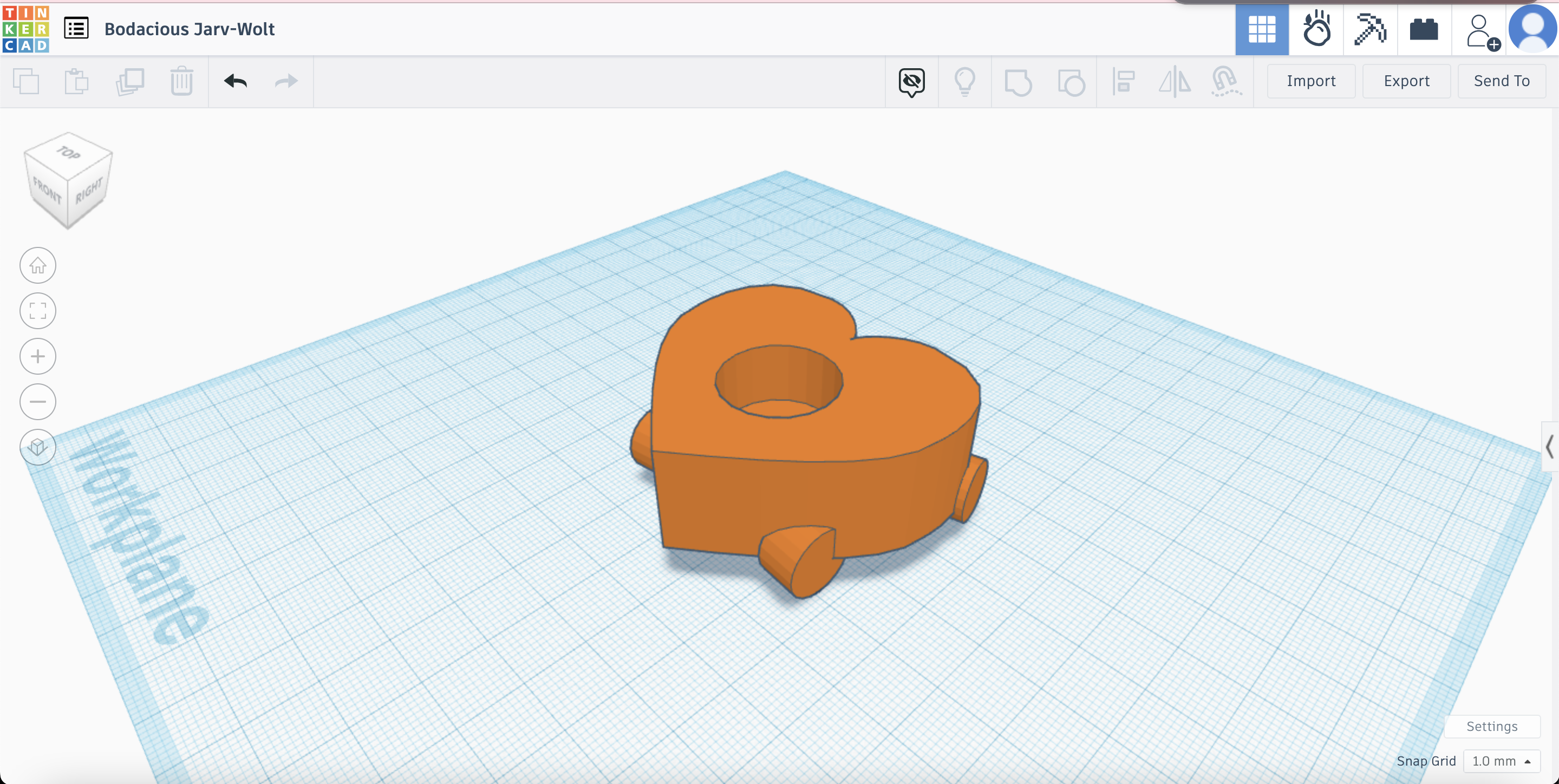
Task: Open workplane Settings button
Action: point(1492,726)
